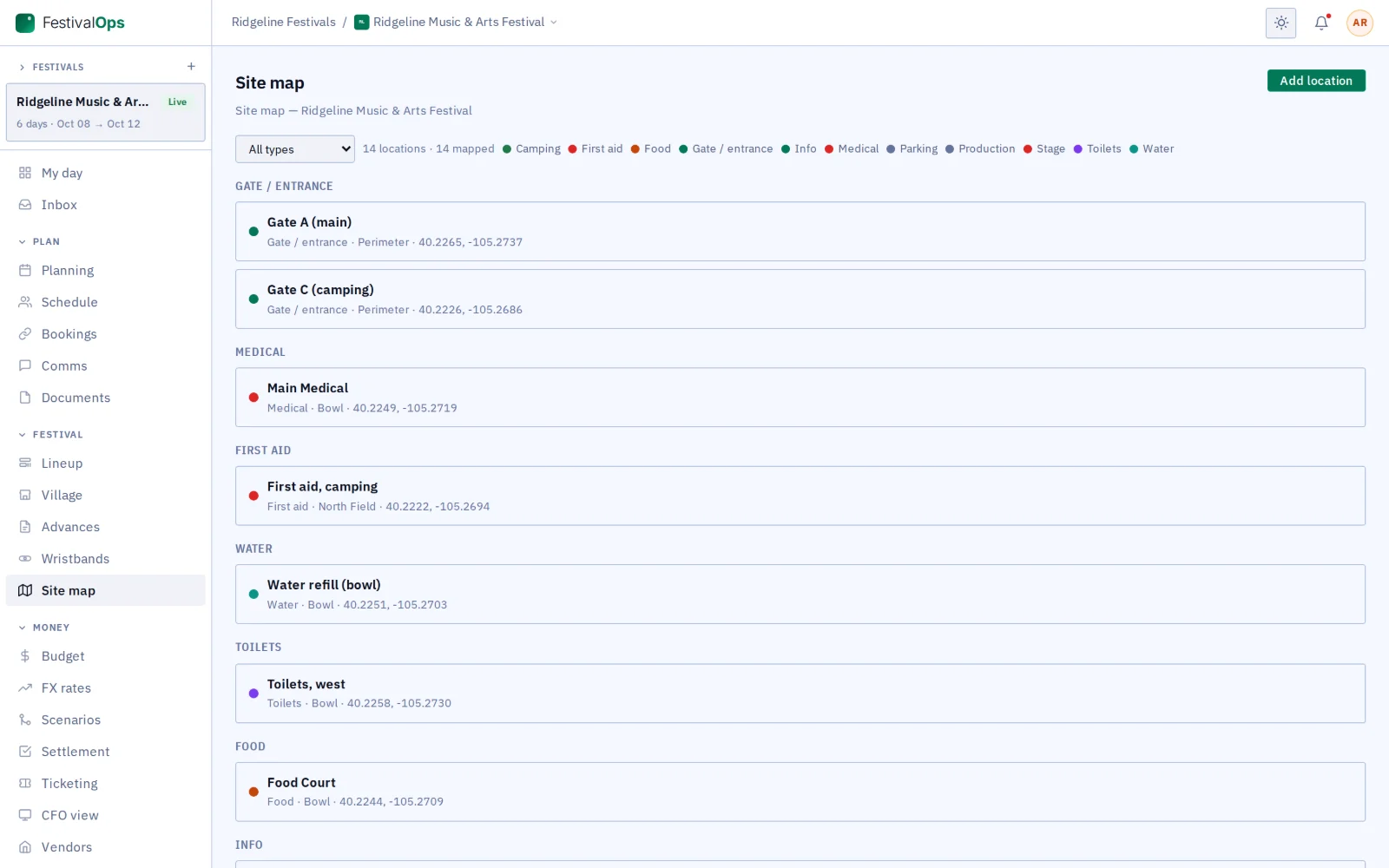Open Vendors in the sidebar

pos(106,847)
